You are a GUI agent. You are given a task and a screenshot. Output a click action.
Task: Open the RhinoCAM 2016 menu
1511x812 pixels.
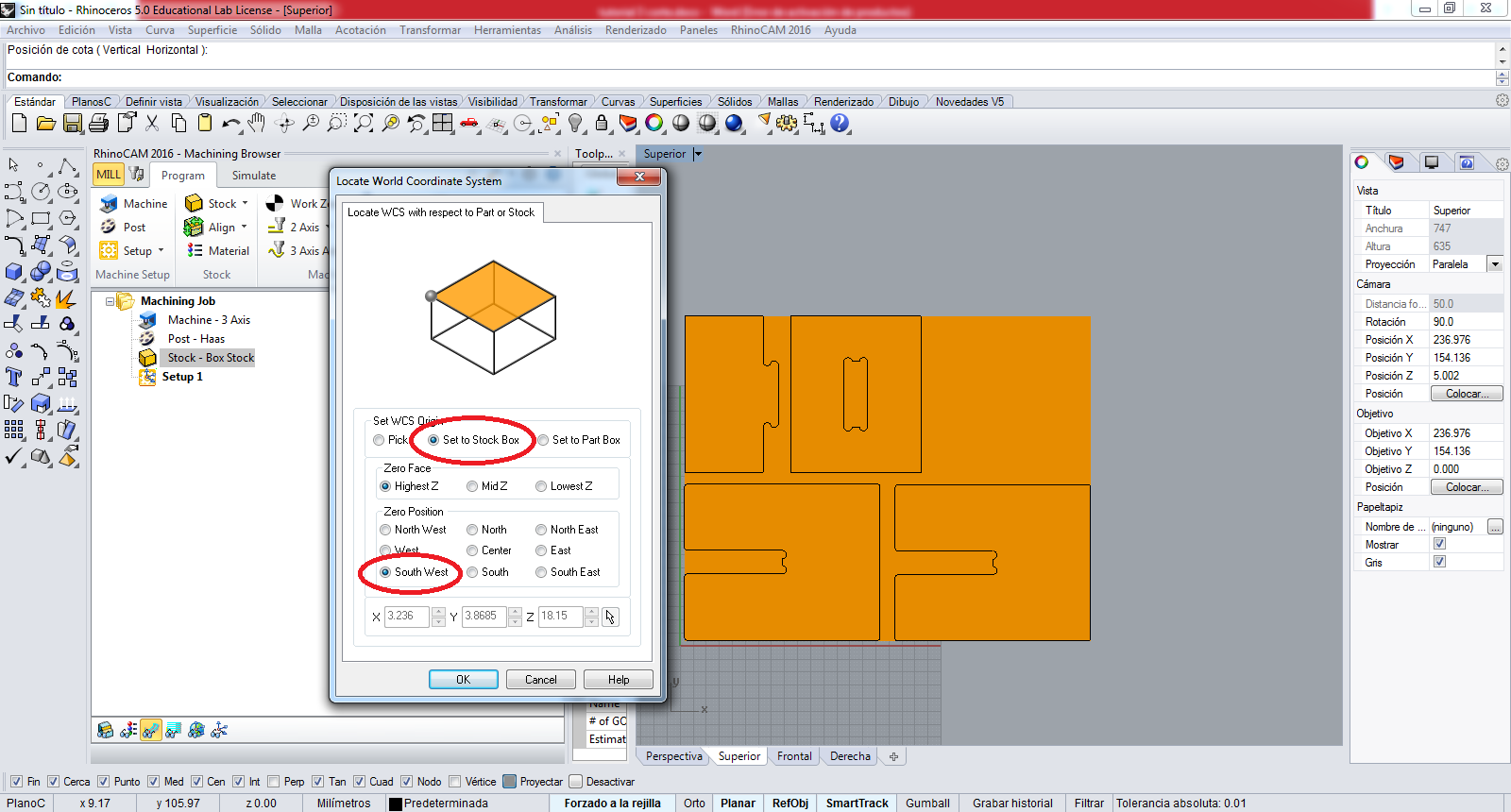771,30
